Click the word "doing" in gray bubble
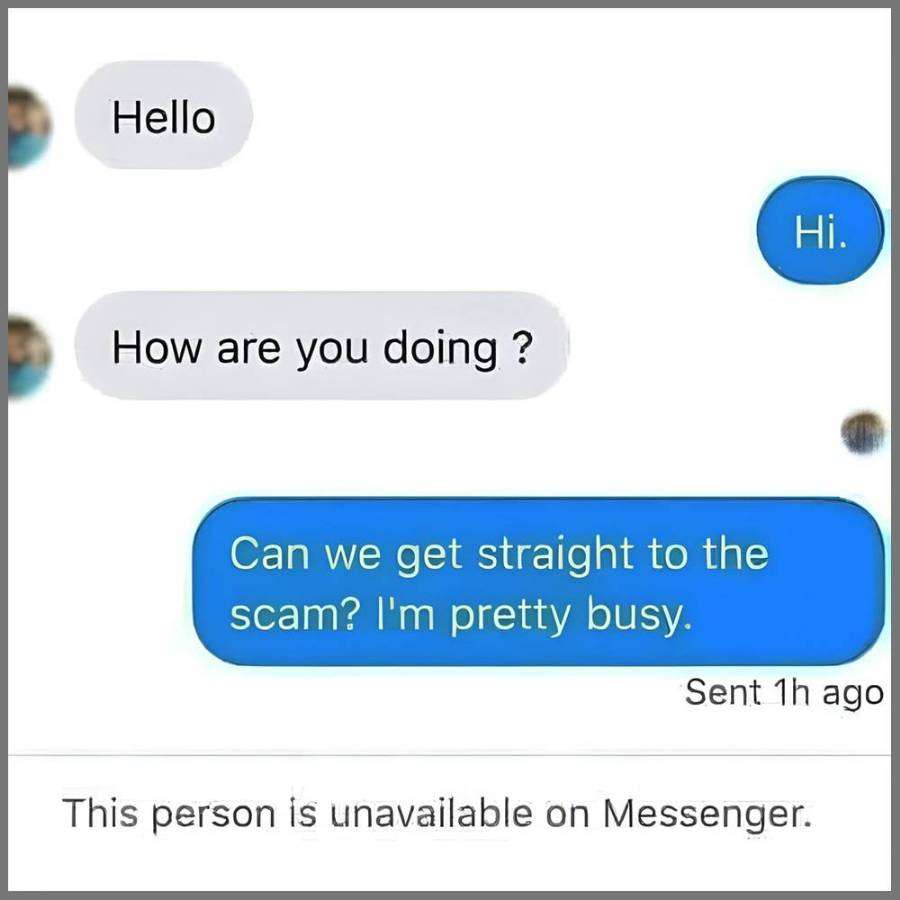900x900 pixels. click(x=440, y=349)
